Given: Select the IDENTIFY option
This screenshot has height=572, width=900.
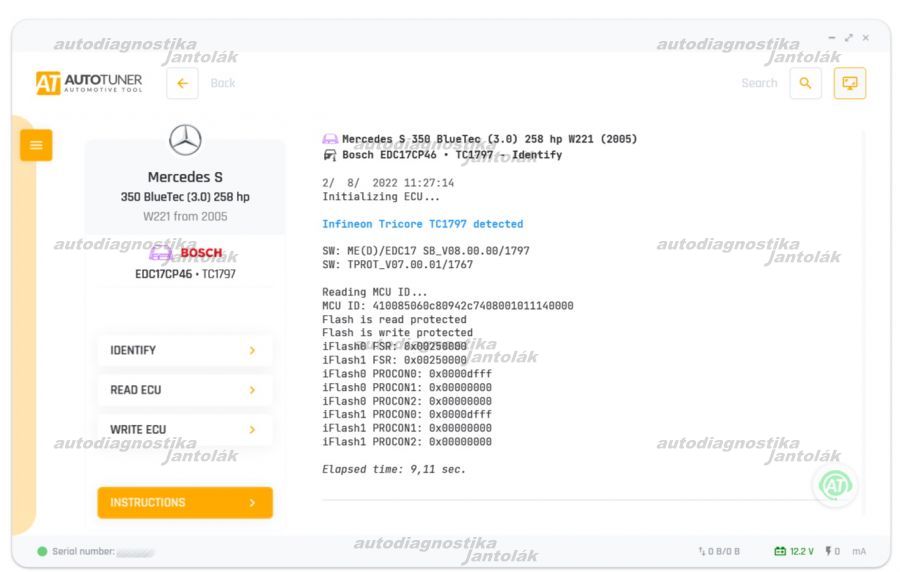Looking at the screenshot, I should point(185,351).
